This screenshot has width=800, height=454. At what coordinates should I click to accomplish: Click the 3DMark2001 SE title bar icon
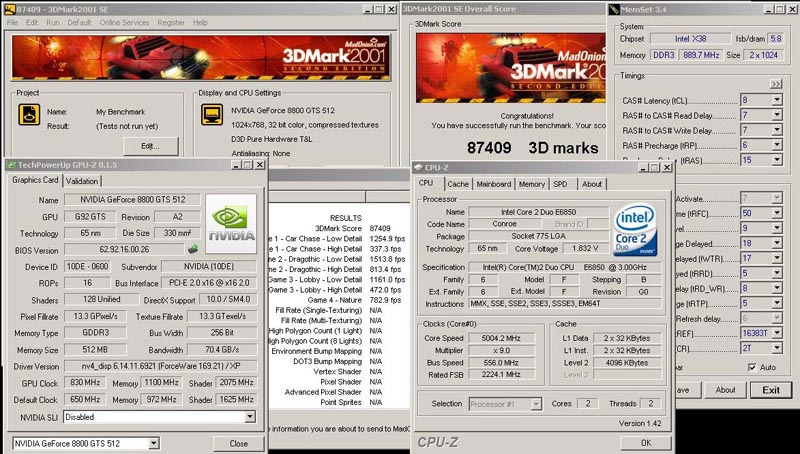click(9, 9)
